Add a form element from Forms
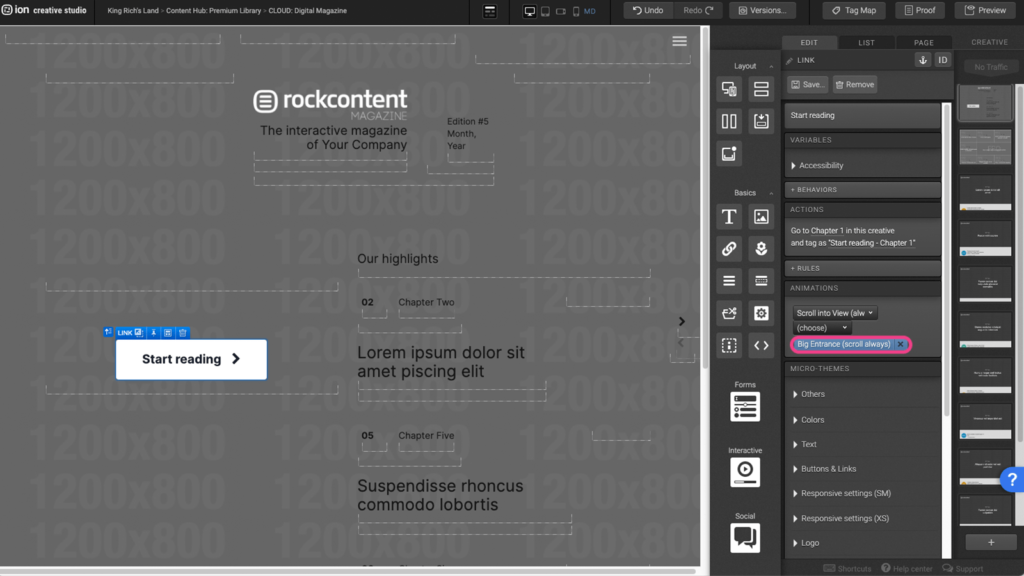1024x576 pixels. click(x=744, y=407)
